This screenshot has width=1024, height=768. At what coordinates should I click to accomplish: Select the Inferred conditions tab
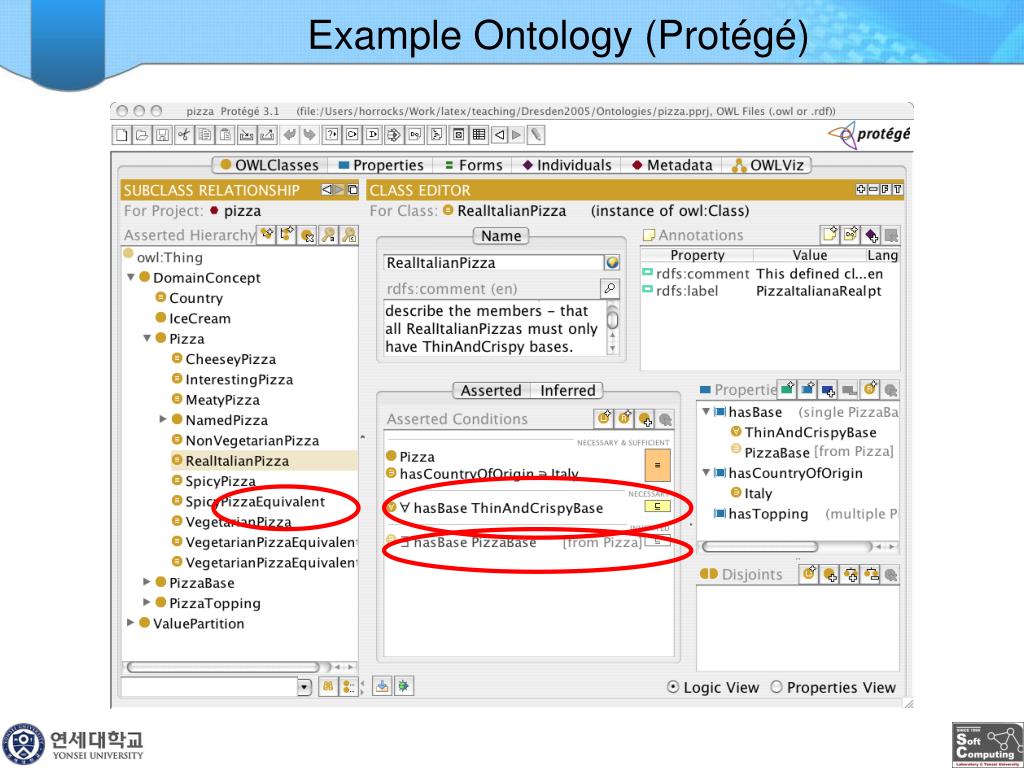(568, 391)
